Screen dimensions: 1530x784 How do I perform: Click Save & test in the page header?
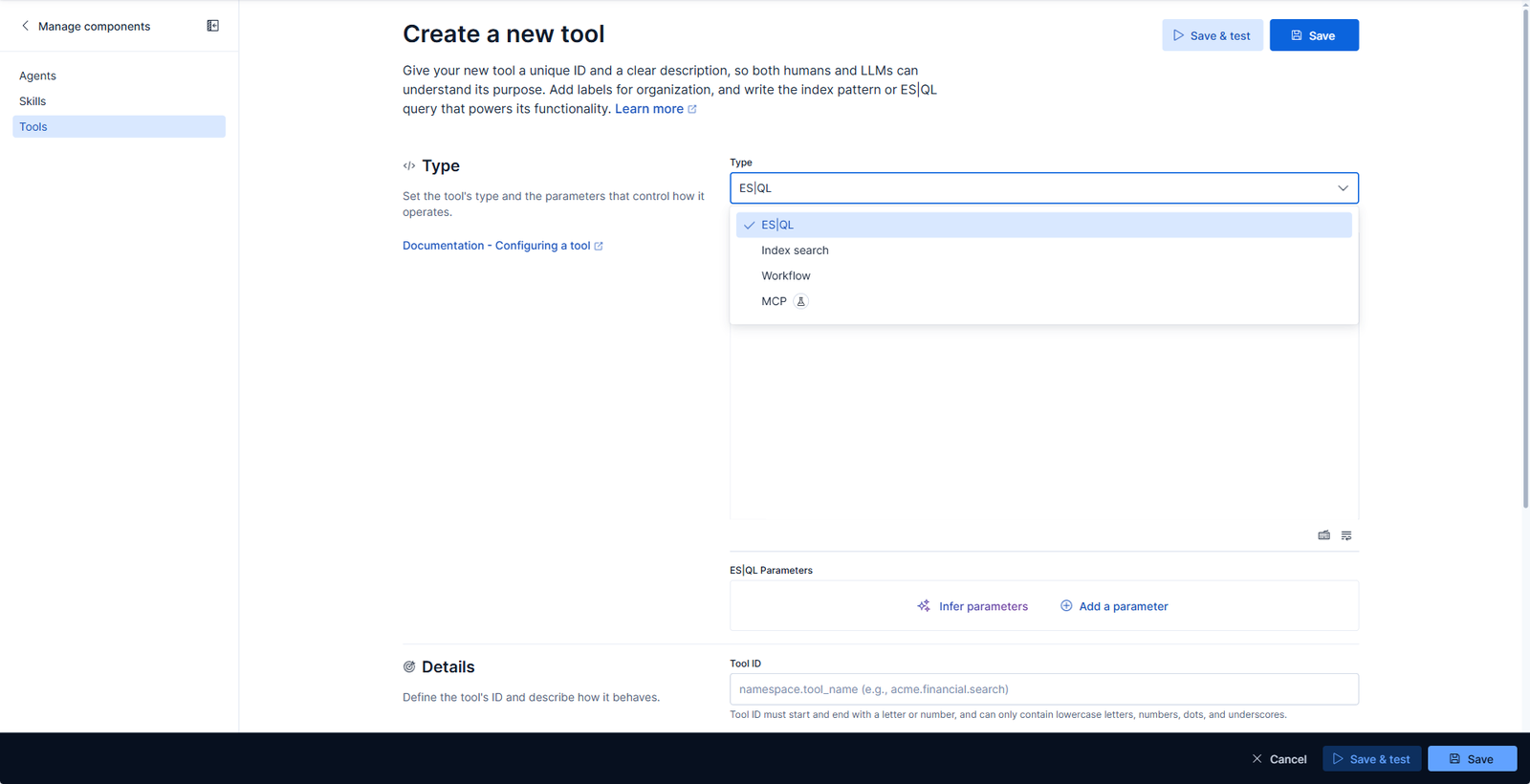[x=1213, y=35]
